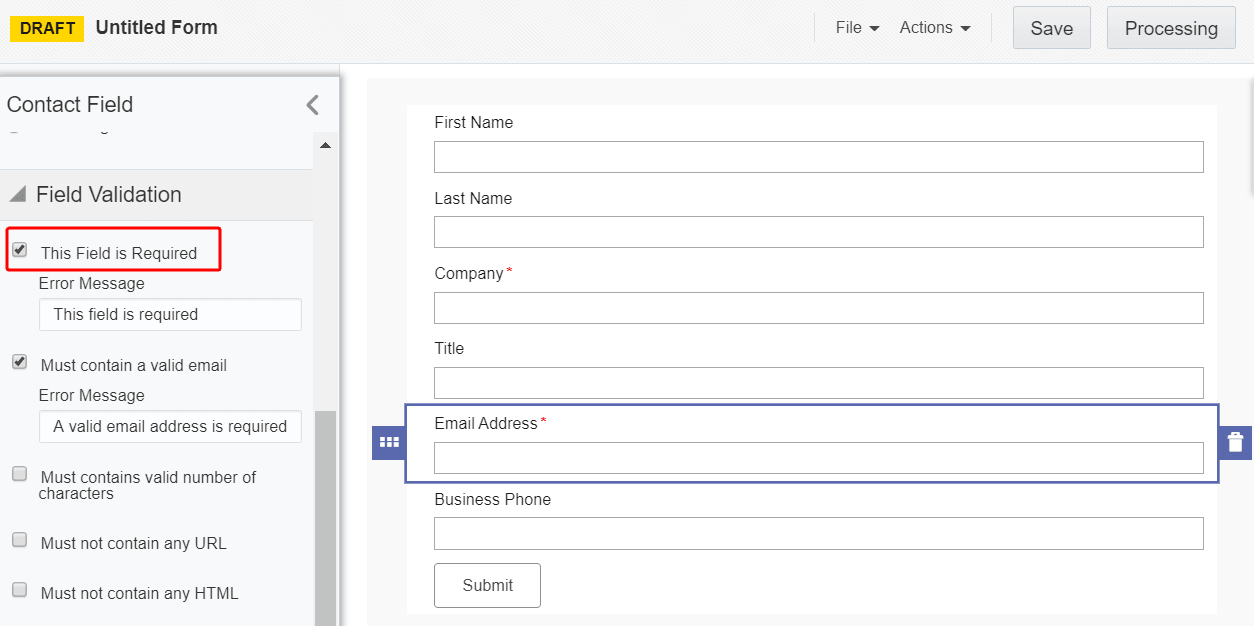Uncheck This Field is Required
1254x626 pixels.
19,250
